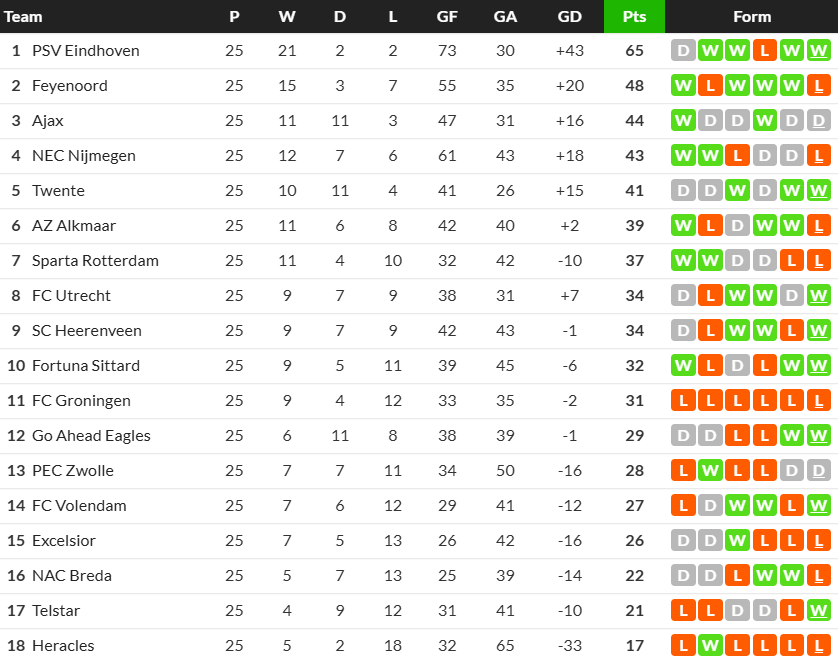This screenshot has width=838, height=668.
Task: Click AZ Alkmaar's draw form badge
Action: click(x=737, y=226)
